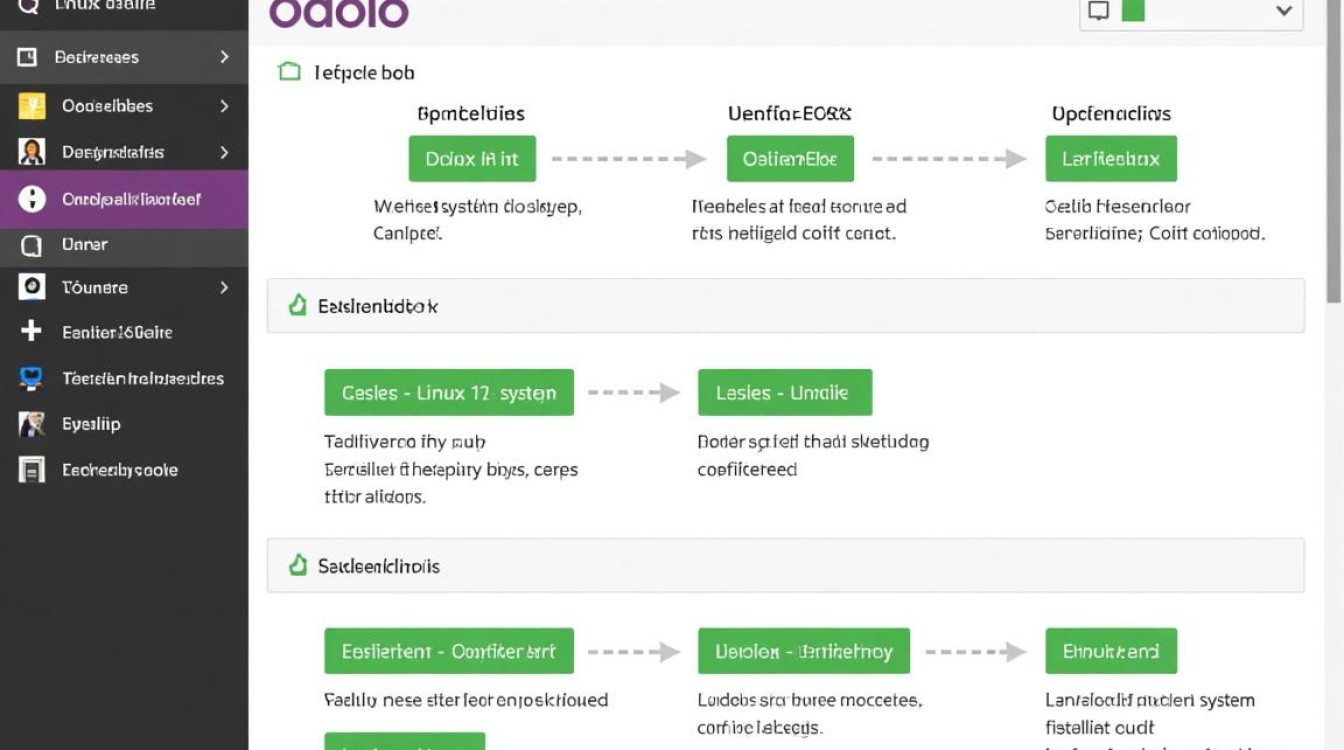1344x750 pixels.
Task: Open the Uonar sidebar menu item
Action: (x=85, y=244)
